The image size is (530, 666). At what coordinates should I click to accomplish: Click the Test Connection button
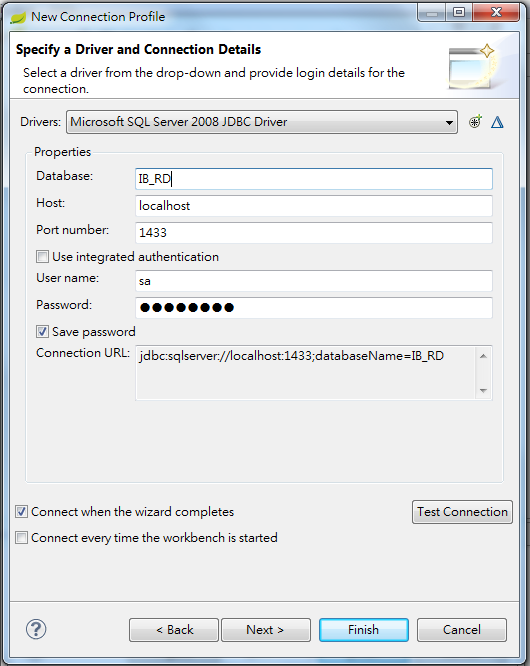click(462, 512)
